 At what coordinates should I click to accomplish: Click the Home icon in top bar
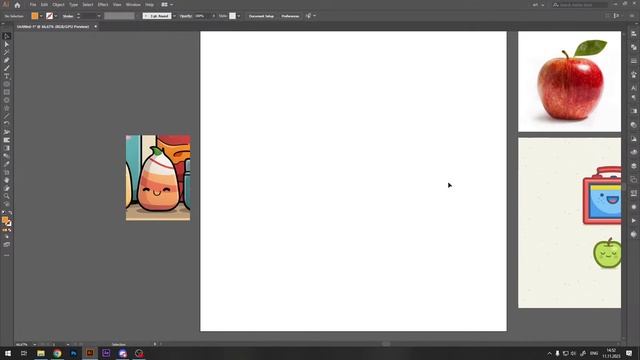click(17, 5)
